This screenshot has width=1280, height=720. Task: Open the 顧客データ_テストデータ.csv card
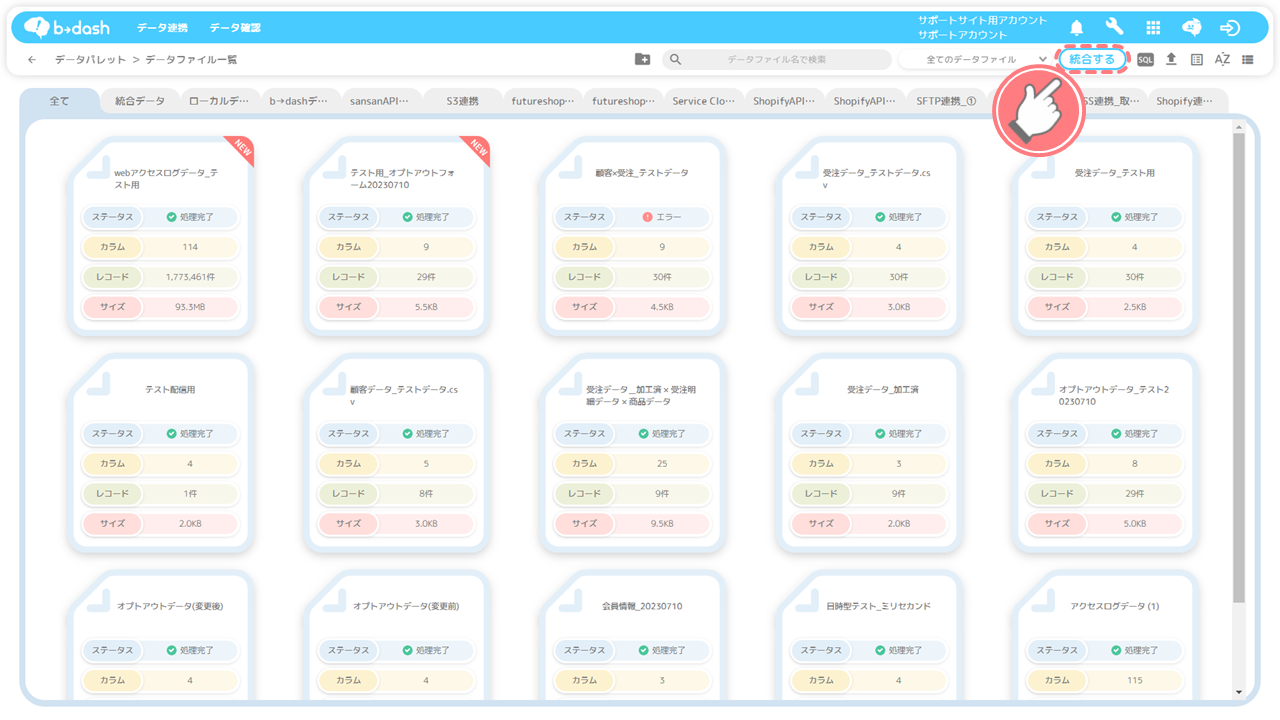(397, 453)
